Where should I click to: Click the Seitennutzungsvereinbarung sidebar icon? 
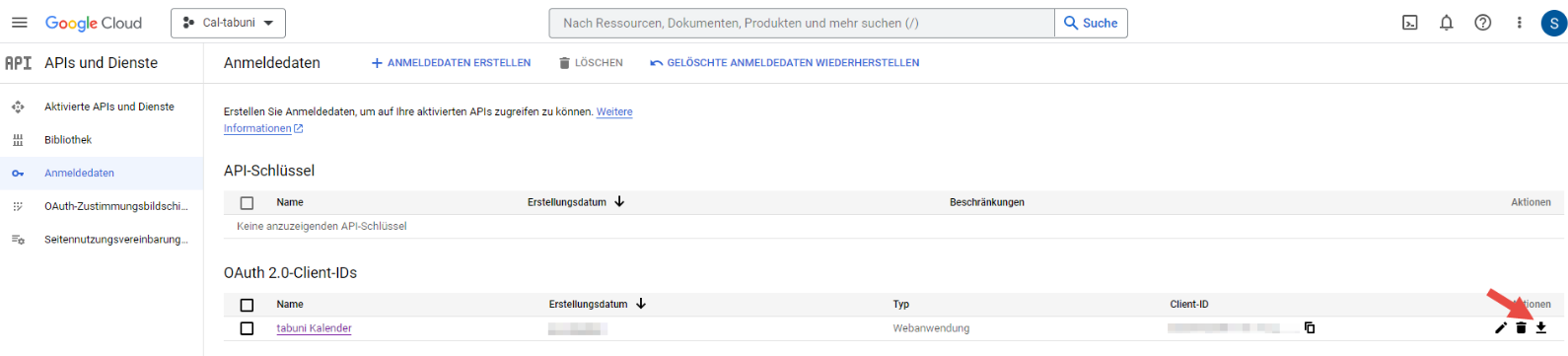pos(18,240)
